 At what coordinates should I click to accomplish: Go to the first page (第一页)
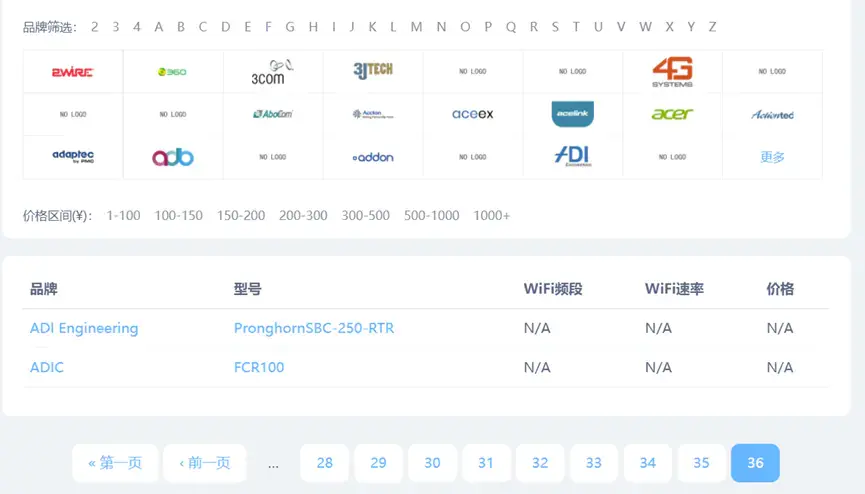coord(115,463)
